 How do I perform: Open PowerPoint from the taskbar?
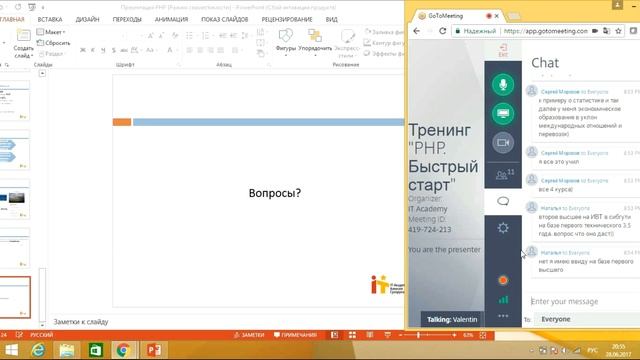point(153,350)
